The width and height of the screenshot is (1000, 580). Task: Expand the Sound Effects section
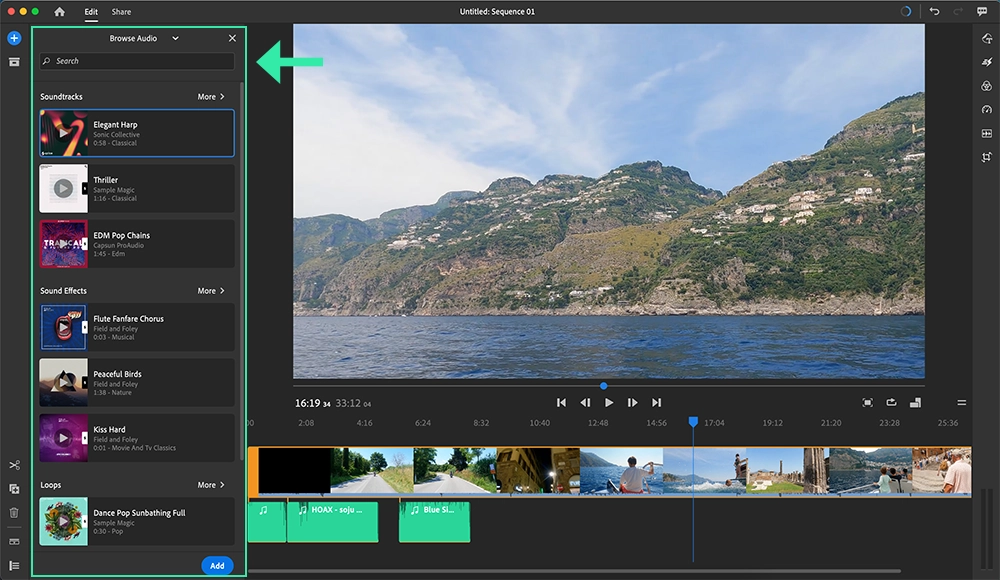(x=211, y=290)
